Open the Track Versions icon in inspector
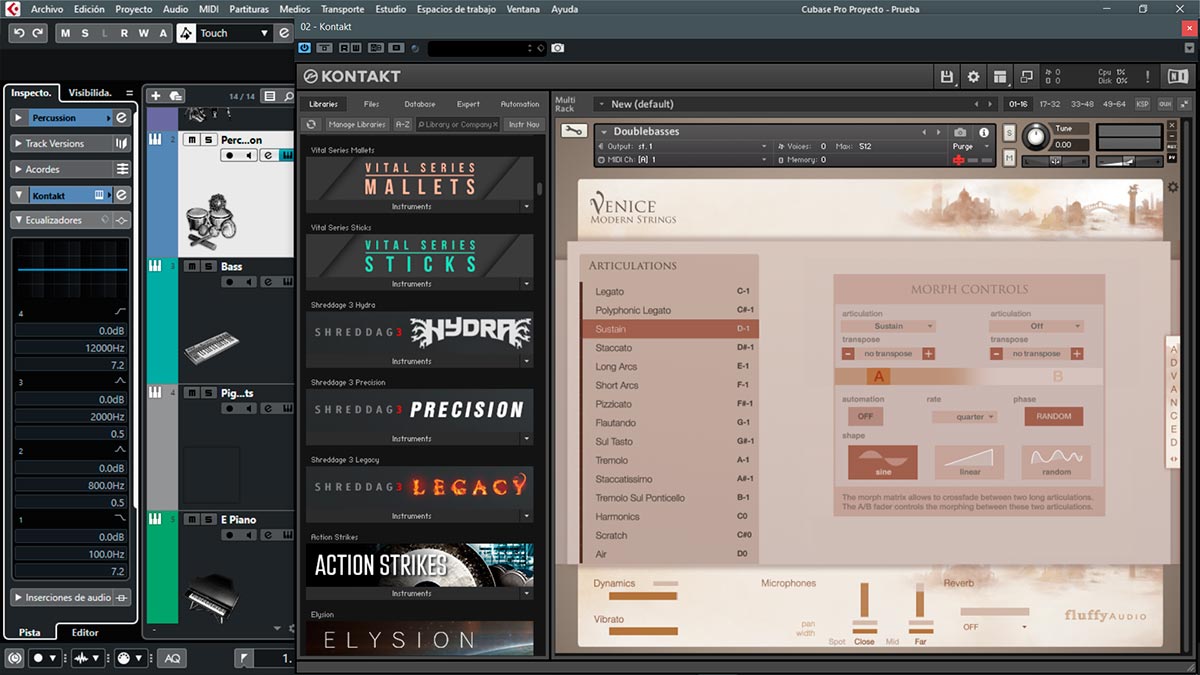The width and height of the screenshot is (1200, 675). pyautogui.click(x=122, y=144)
